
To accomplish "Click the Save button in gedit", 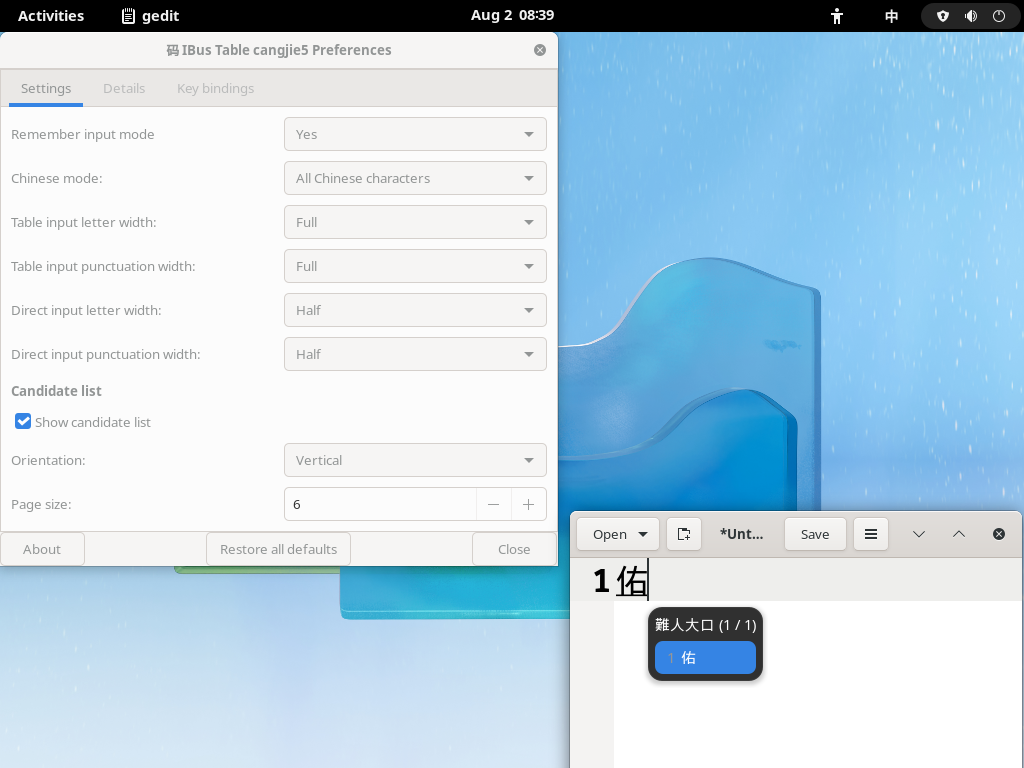I will pos(814,534).
